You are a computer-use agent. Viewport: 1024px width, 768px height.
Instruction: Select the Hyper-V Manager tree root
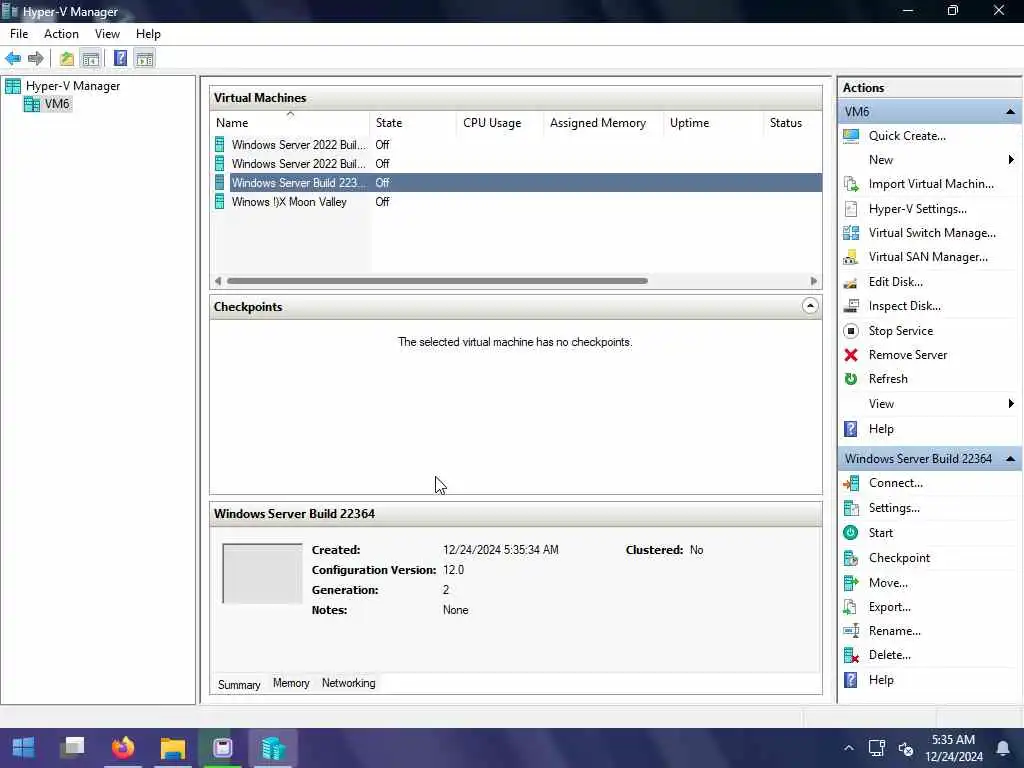pyautogui.click(x=72, y=86)
